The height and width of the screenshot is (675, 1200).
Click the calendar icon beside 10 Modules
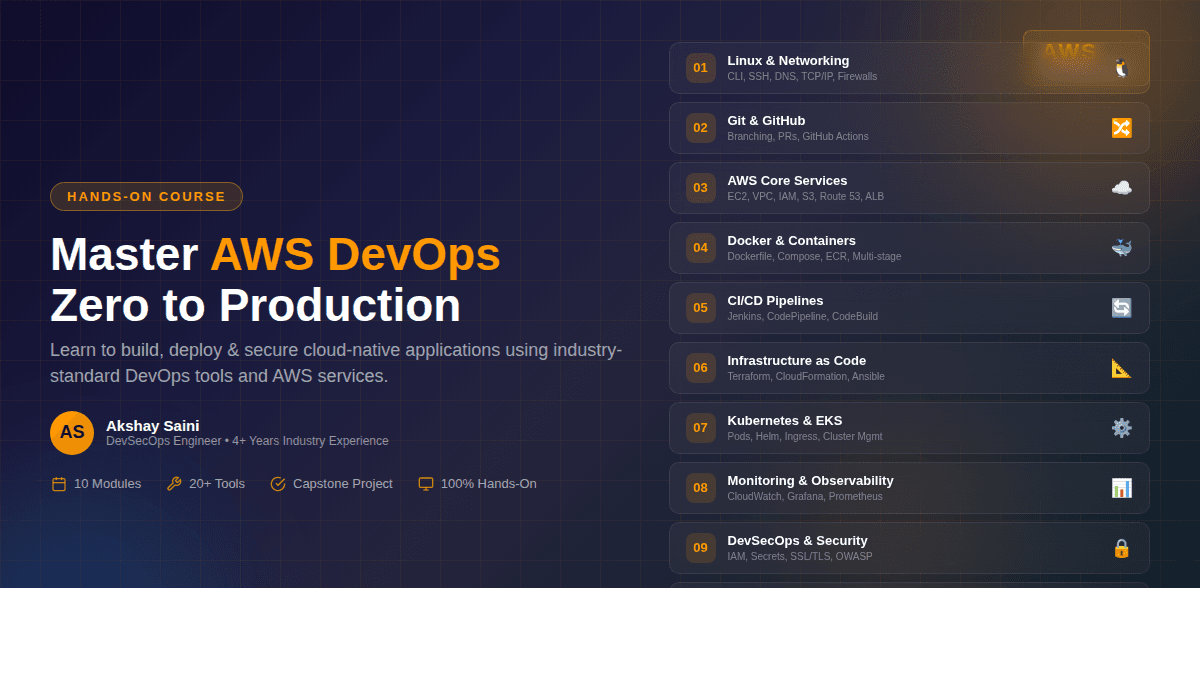(x=58, y=483)
